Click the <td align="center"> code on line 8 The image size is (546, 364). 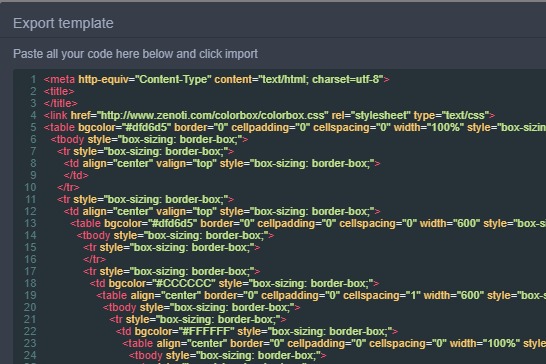(x=222, y=163)
